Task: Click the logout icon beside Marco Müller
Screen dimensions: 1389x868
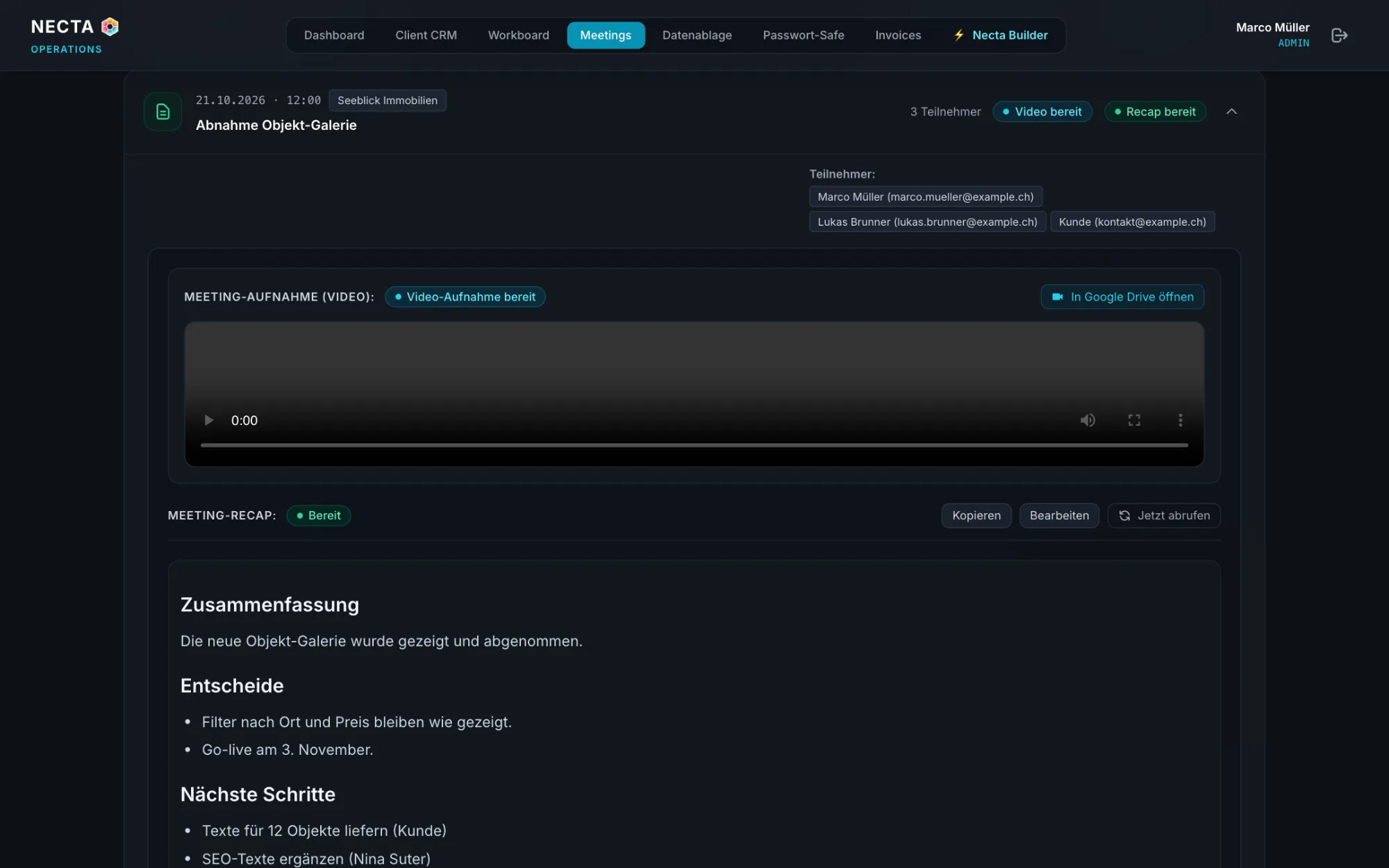Action: tap(1340, 35)
